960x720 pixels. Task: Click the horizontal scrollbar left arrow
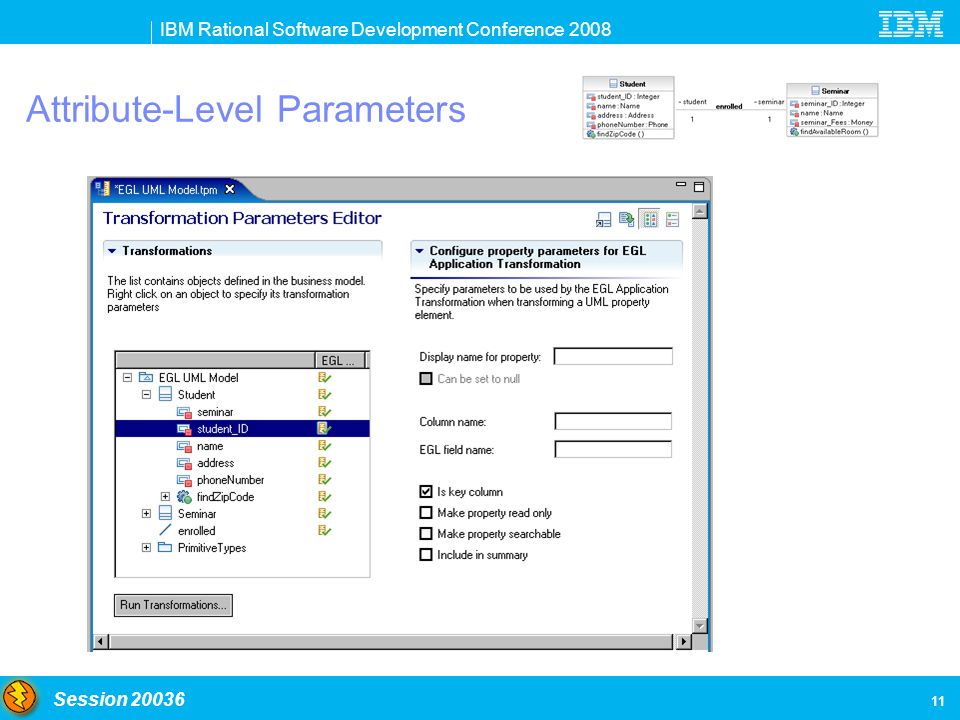pyautogui.click(x=101, y=642)
